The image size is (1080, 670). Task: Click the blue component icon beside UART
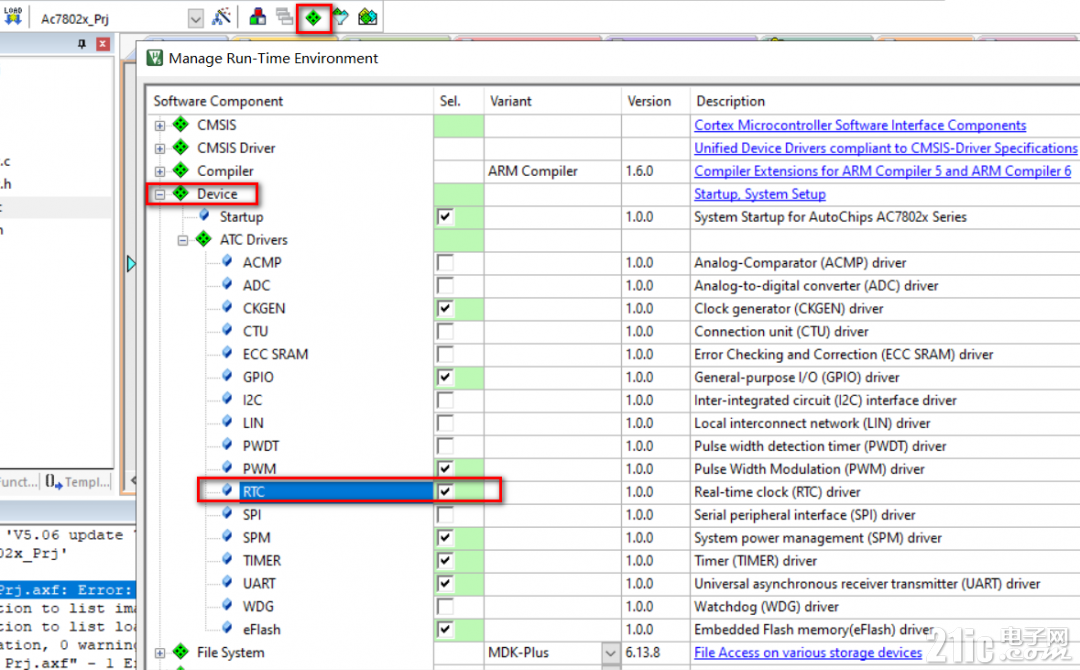[227, 583]
